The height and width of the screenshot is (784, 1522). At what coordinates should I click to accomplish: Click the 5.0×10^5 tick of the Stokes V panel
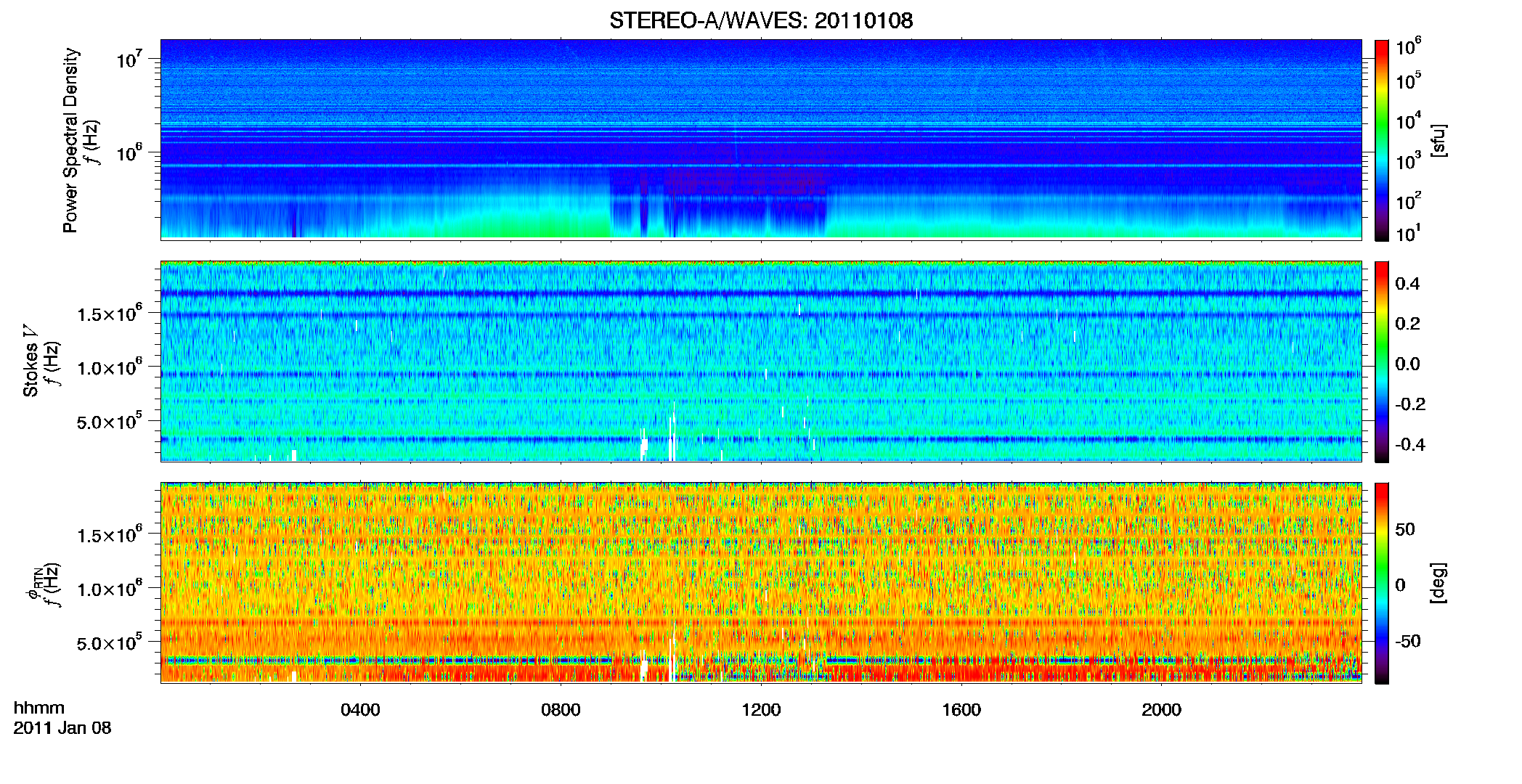pos(108,422)
